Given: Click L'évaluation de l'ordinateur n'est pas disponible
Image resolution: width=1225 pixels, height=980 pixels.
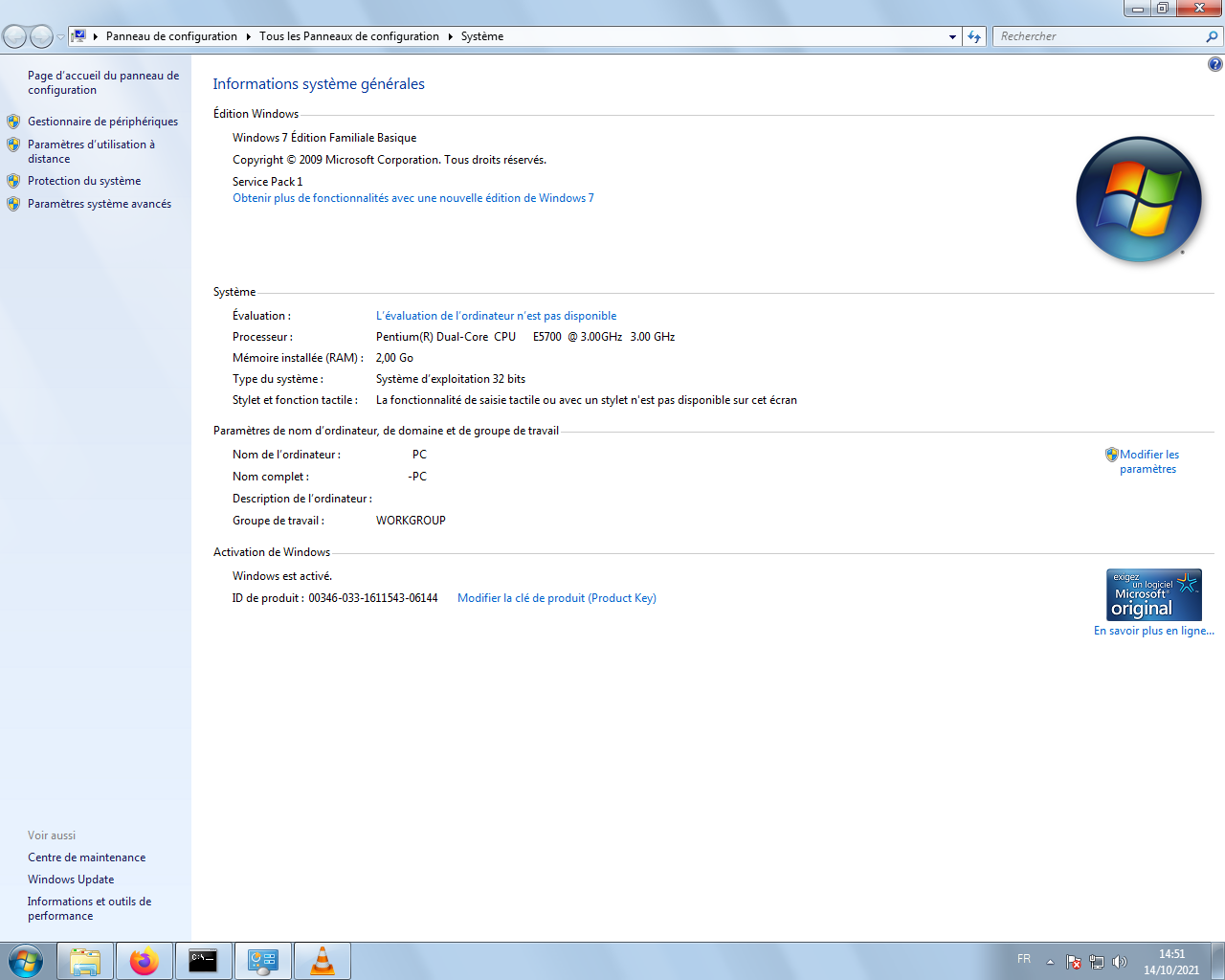Looking at the screenshot, I should tap(496, 316).
